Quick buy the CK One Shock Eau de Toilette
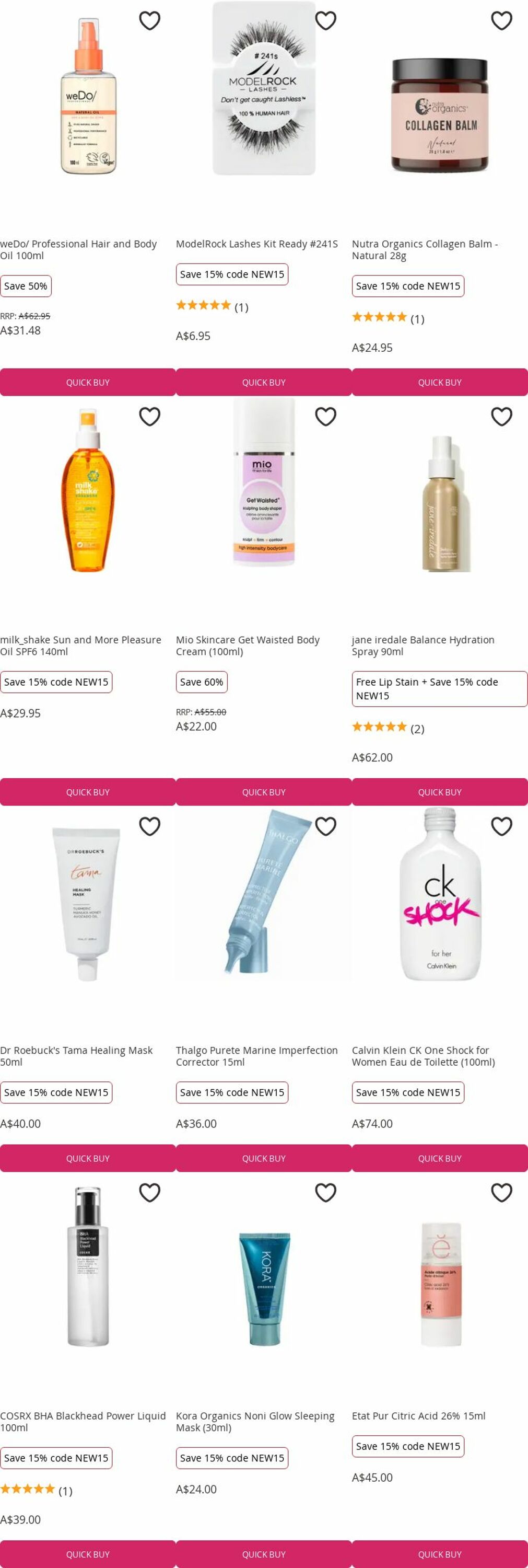The image size is (528, 1568). (x=440, y=1158)
